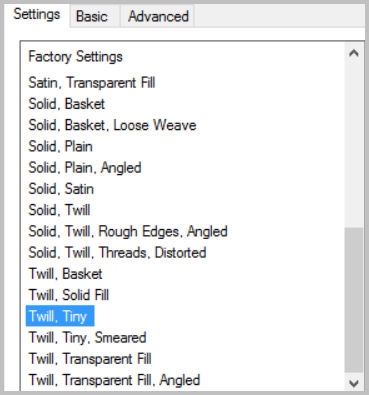Choose the Solid, Plain, Angled preset

[85, 168]
